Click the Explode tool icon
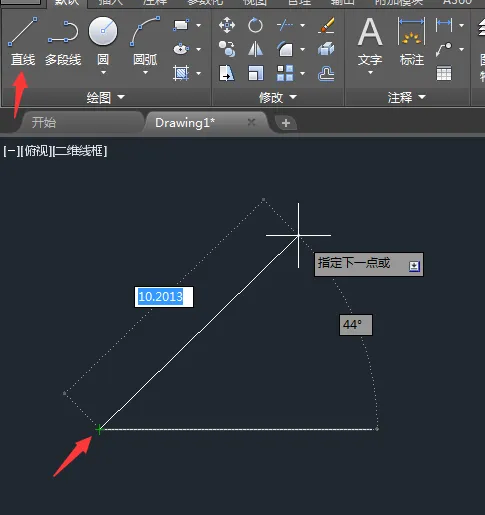This screenshot has width=485, height=515. [326, 49]
